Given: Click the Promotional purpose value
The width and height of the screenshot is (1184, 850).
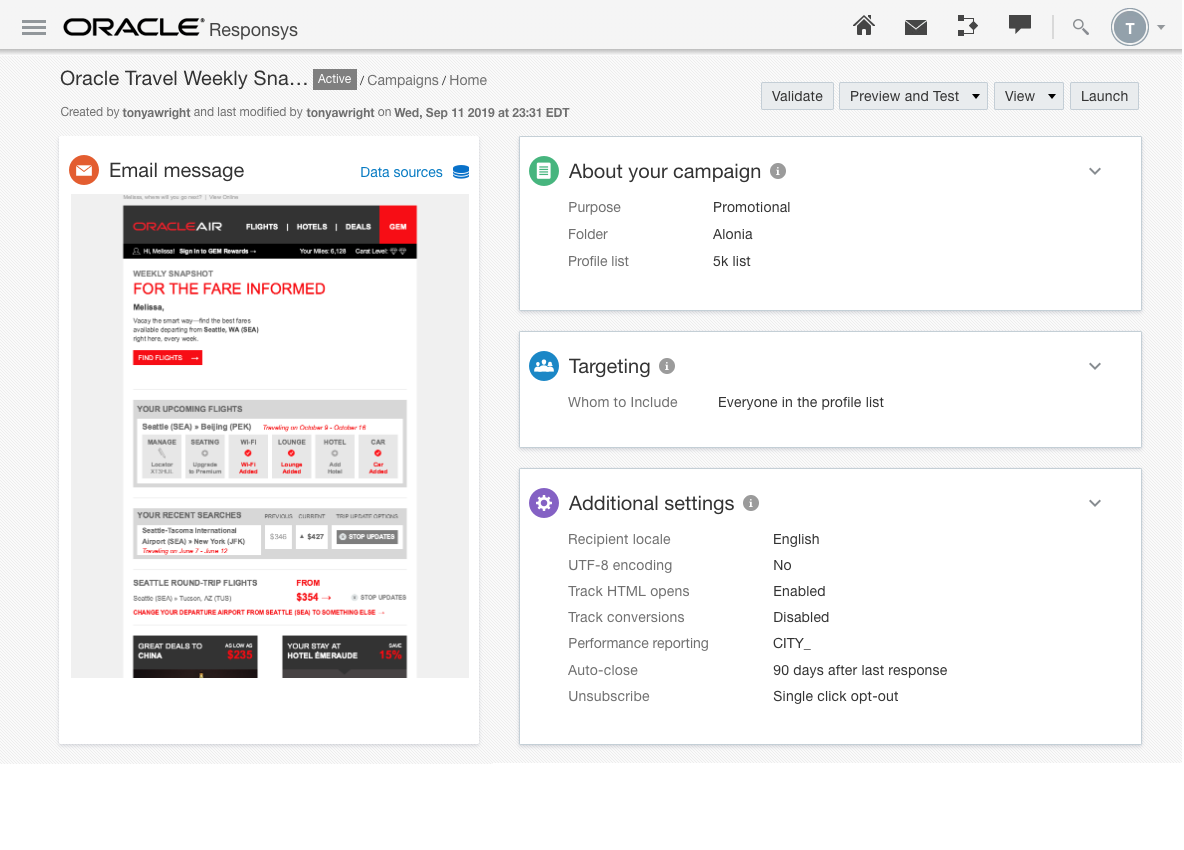Looking at the screenshot, I should tap(751, 207).
